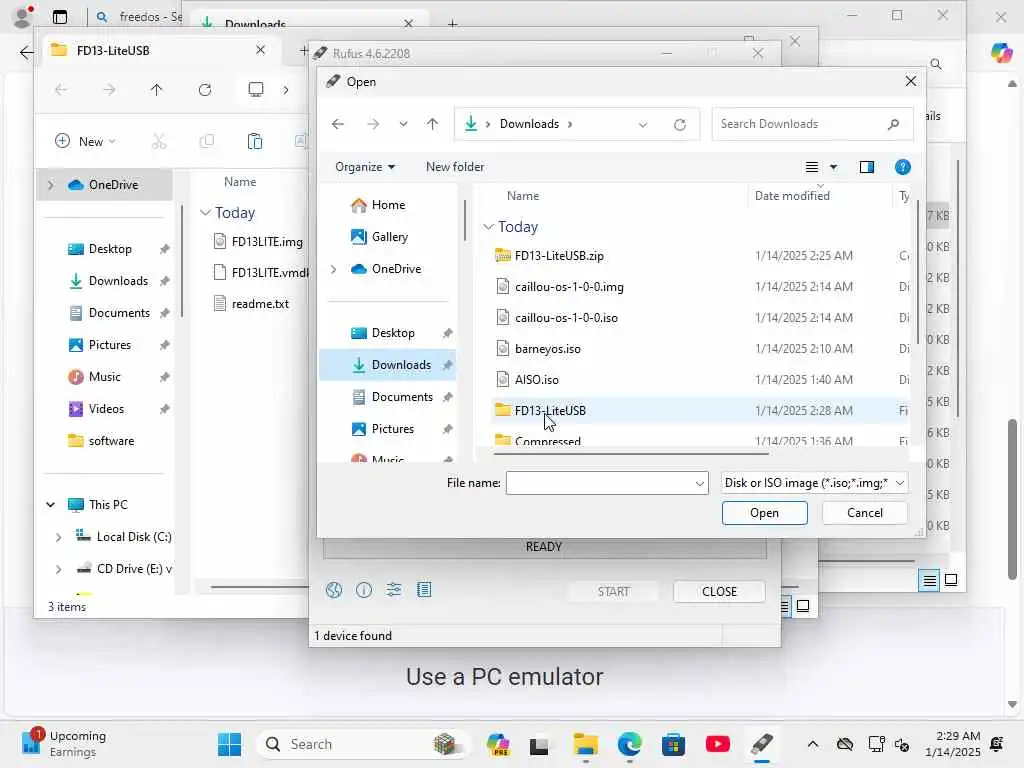
Task: Sort by Date modified column
Action: (x=792, y=196)
